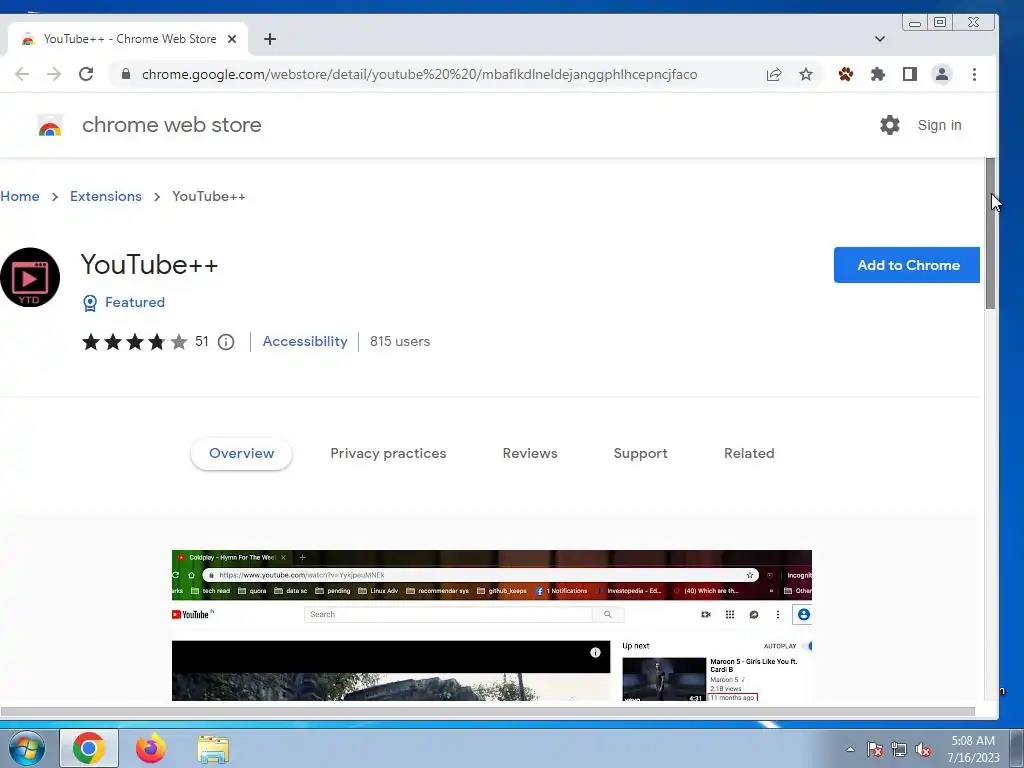The image size is (1024, 768).
Task: Open the Extensions puzzle piece menu
Action: point(878,74)
